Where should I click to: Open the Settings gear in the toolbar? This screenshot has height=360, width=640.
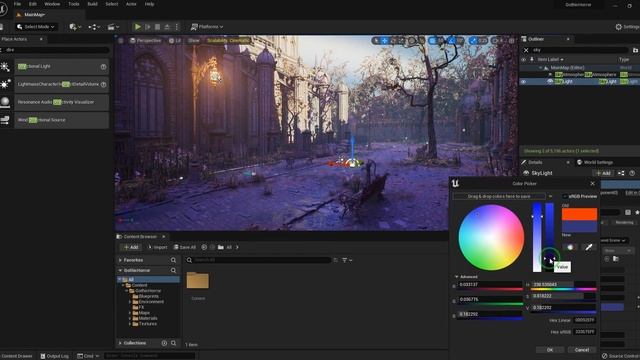(627, 27)
